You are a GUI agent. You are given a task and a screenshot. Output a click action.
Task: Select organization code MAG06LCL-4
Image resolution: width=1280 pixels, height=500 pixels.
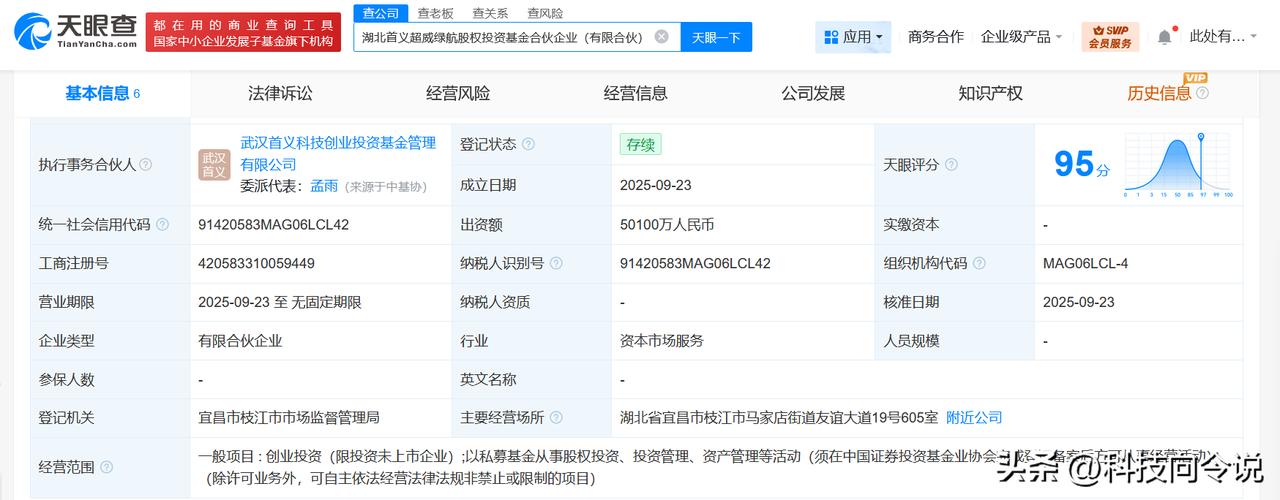[x=1085, y=264]
